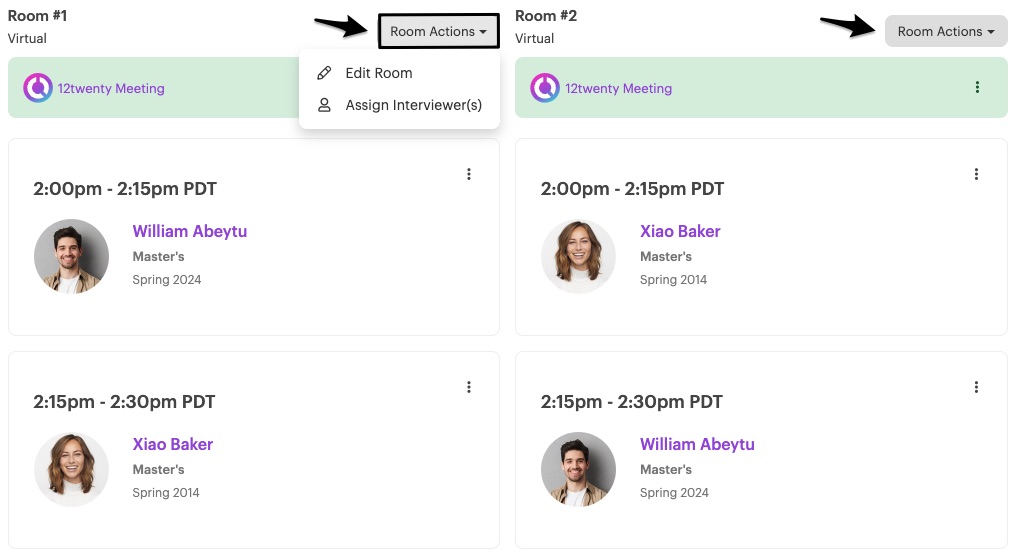Screen dimensions: 1032x555
Task: Open Xiao Baker's profile in Room #1
Action: point(172,444)
